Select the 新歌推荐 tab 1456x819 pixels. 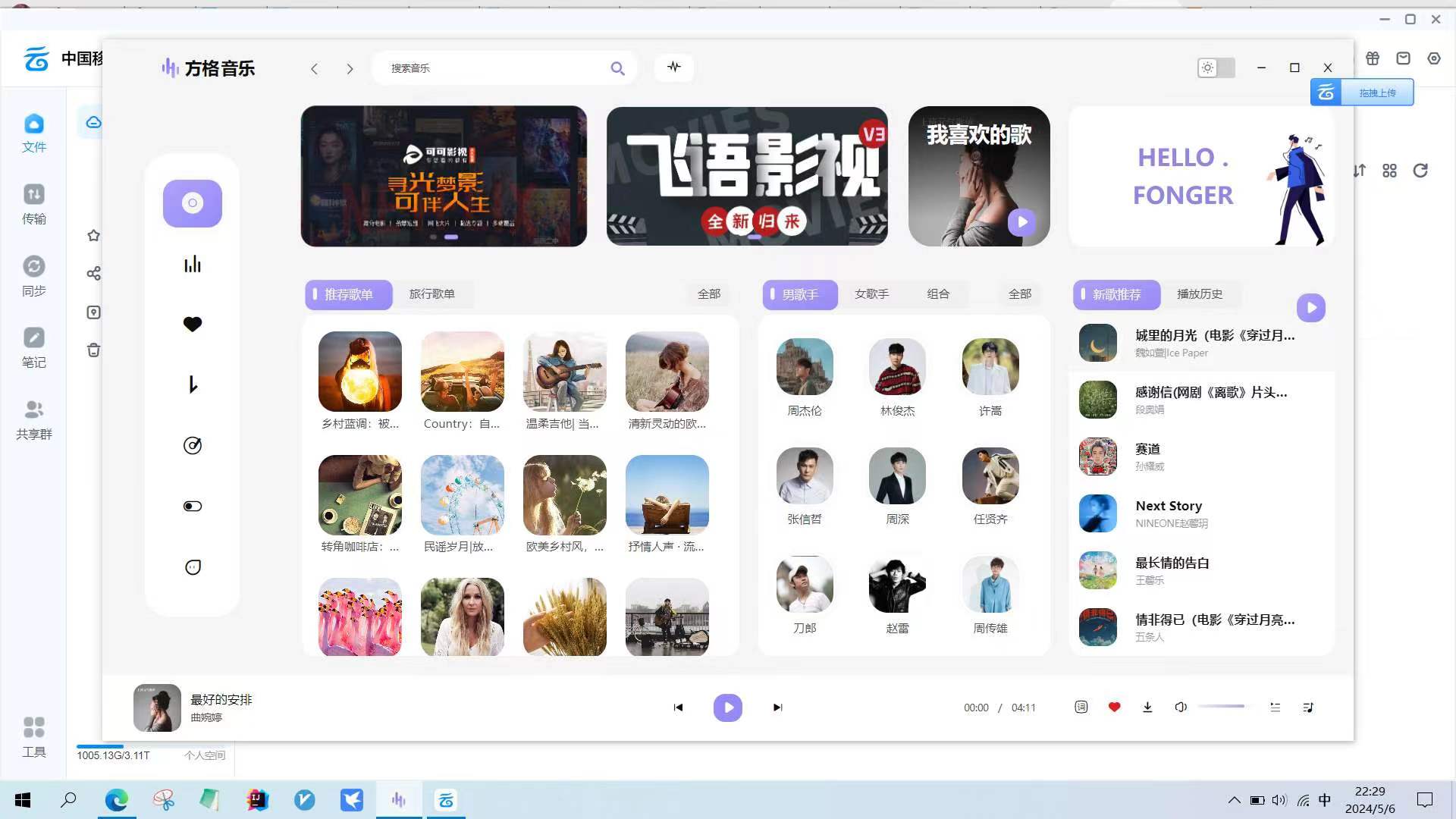click(x=1116, y=294)
